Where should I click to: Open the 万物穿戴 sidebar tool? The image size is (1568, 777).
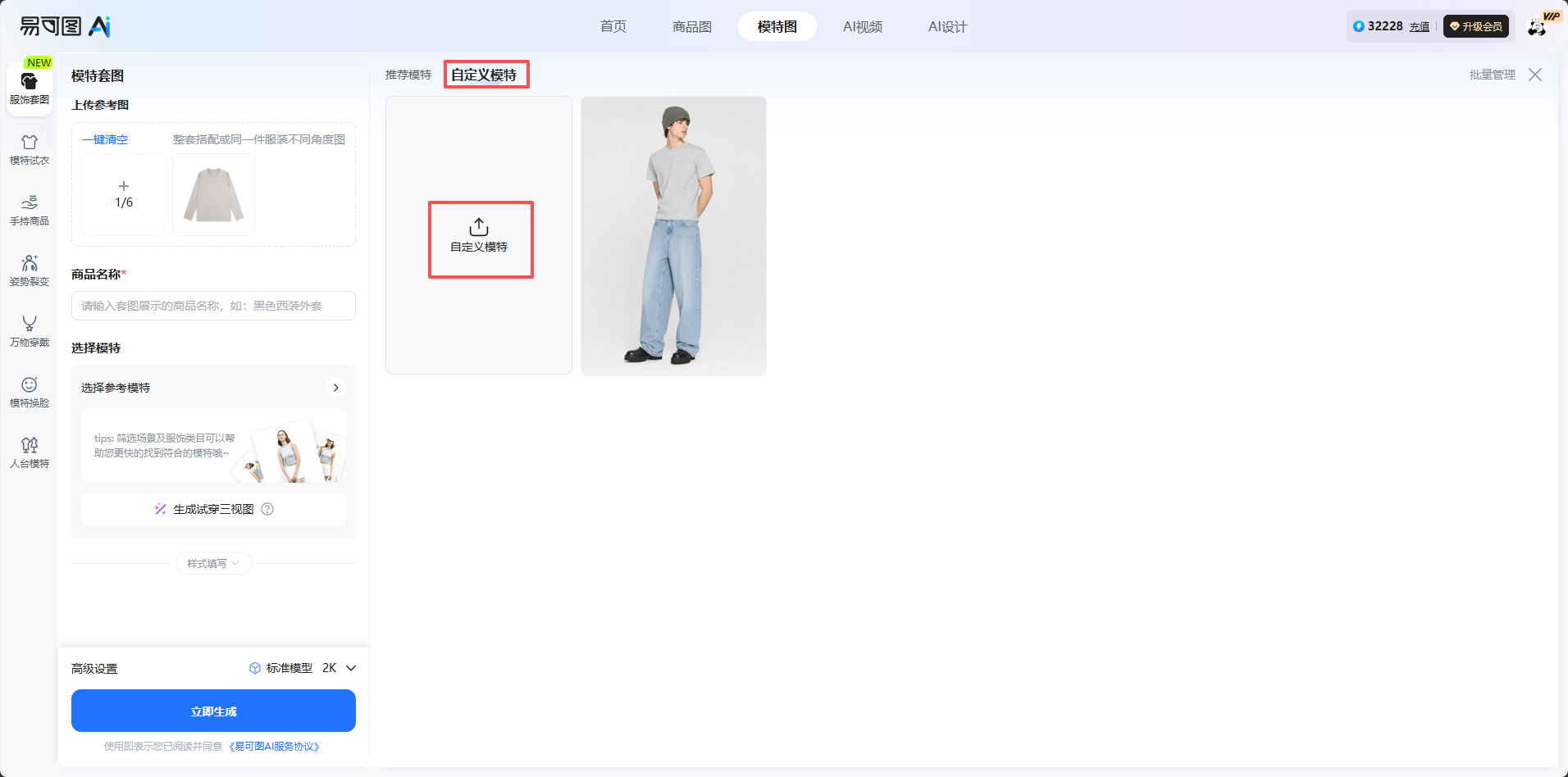tap(30, 332)
